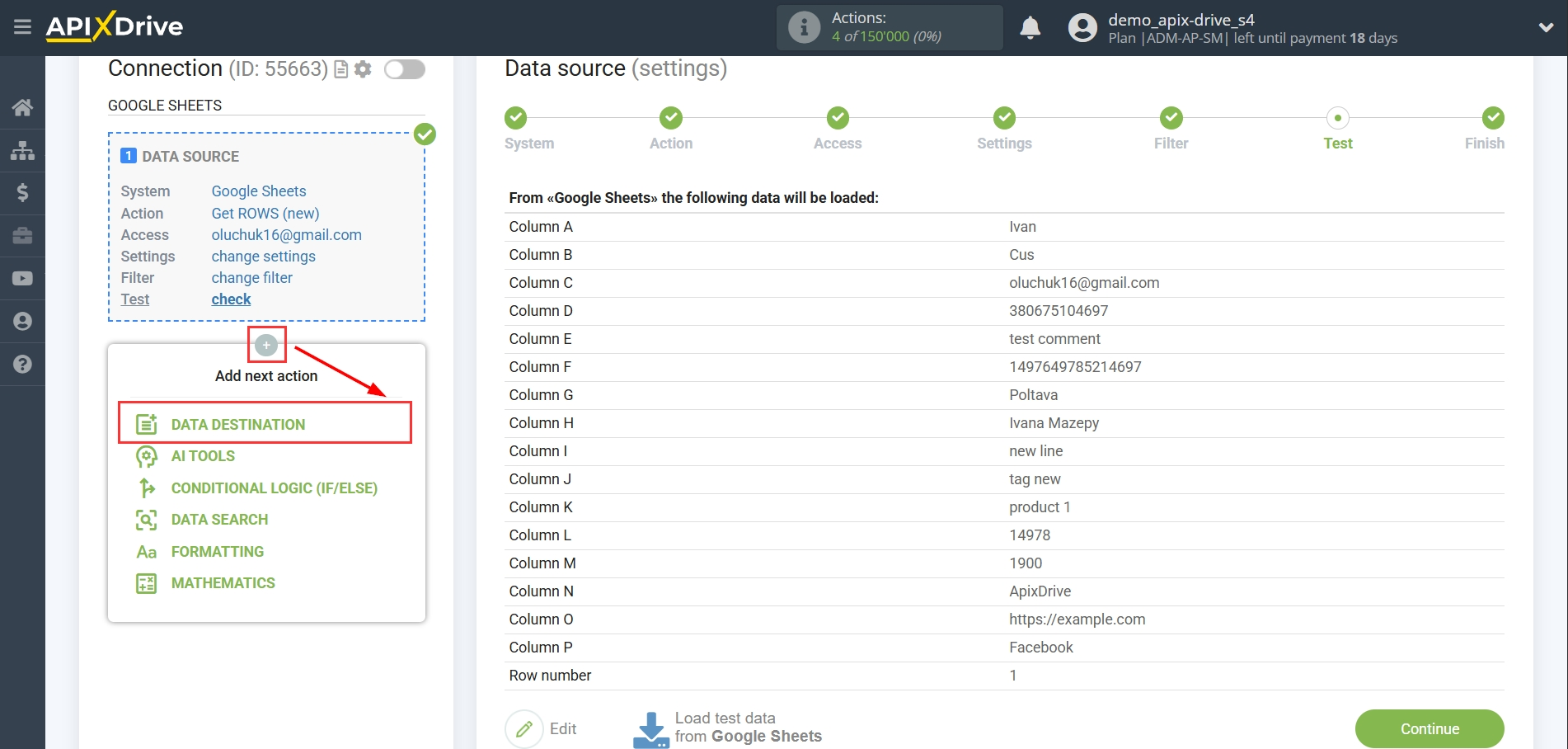The height and width of the screenshot is (749, 1568).
Task: Click the DATA SOURCE block title
Action: [x=190, y=157]
